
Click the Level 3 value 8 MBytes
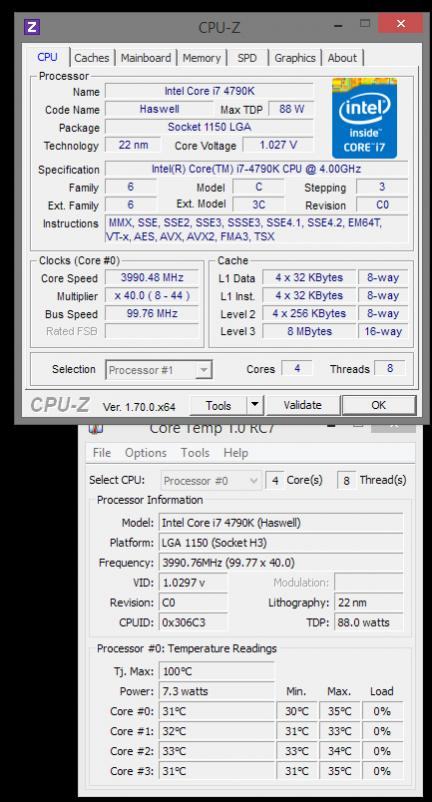309,331
